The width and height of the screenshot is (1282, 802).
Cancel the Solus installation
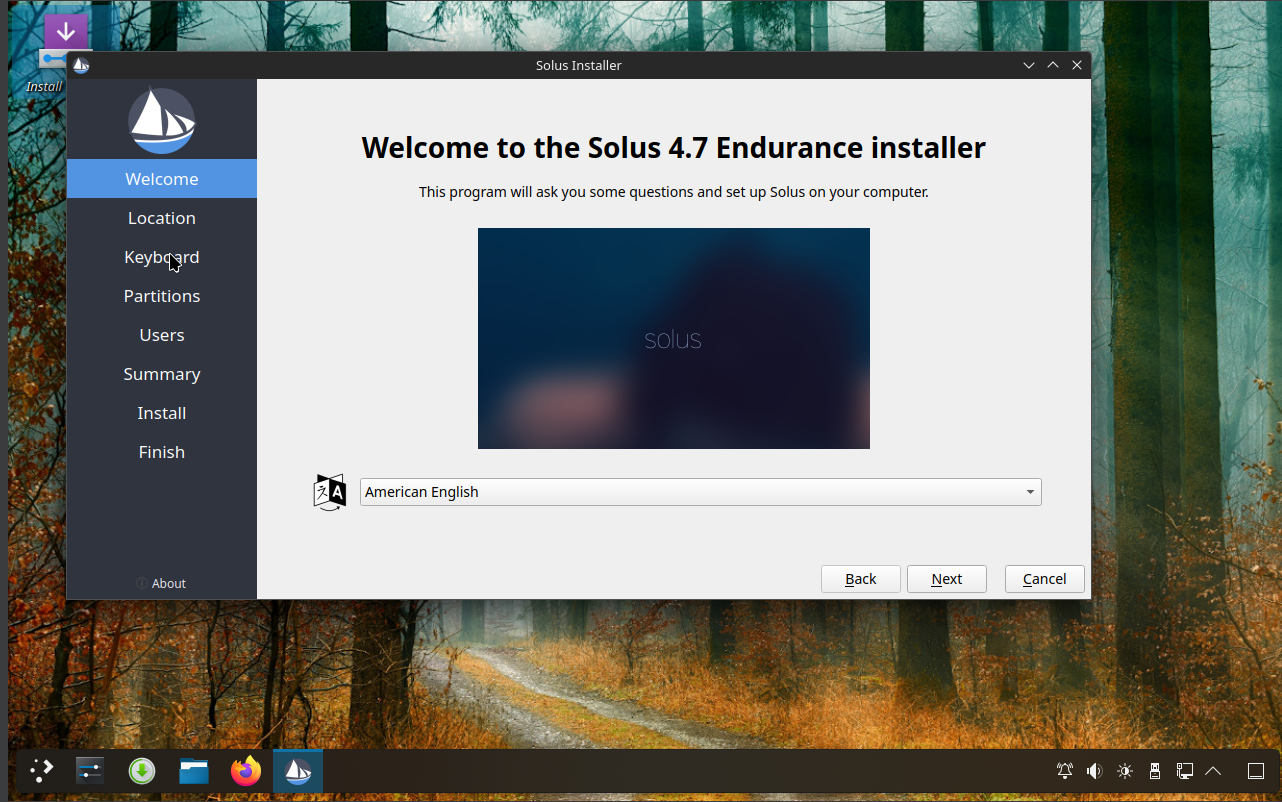click(x=1044, y=579)
